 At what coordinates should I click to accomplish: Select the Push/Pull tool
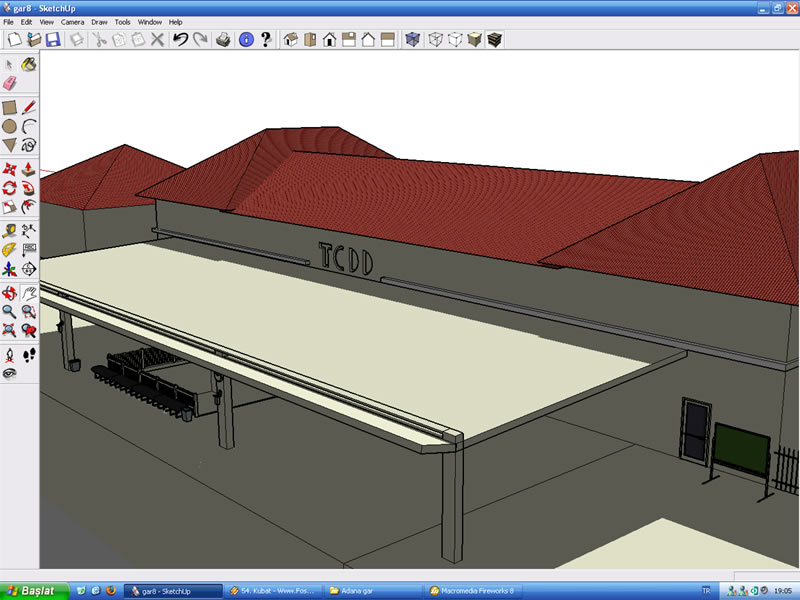click(x=29, y=169)
